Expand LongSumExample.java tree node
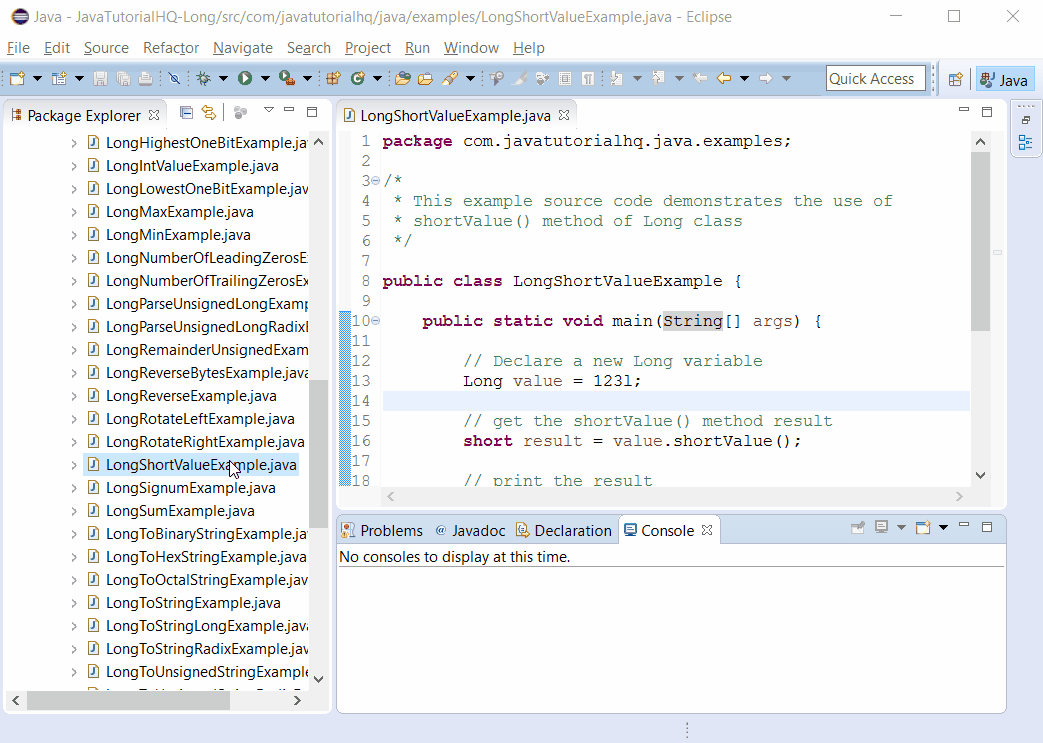Screen dimensions: 1043x743 point(74,511)
